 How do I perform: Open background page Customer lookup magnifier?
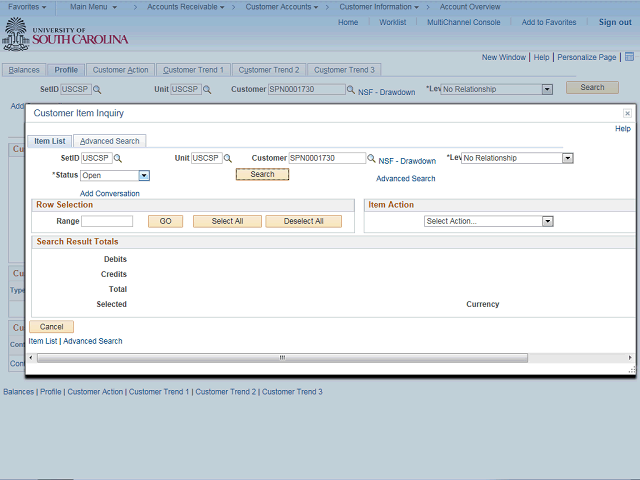(x=351, y=89)
